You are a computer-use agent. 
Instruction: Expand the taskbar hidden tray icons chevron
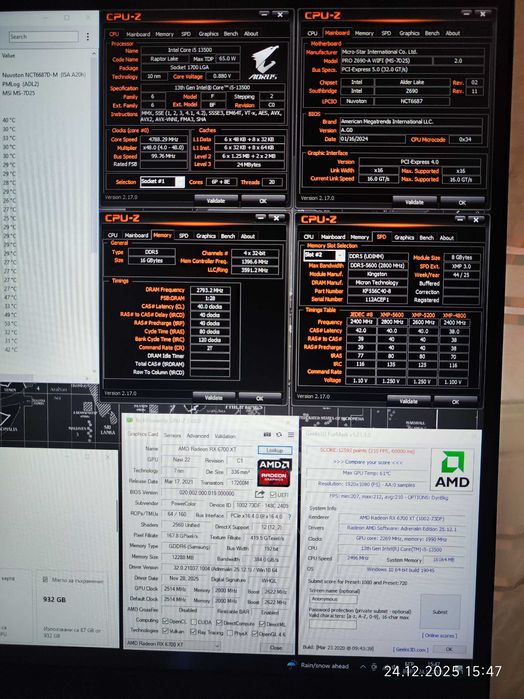pyautogui.click(x=363, y=667)
